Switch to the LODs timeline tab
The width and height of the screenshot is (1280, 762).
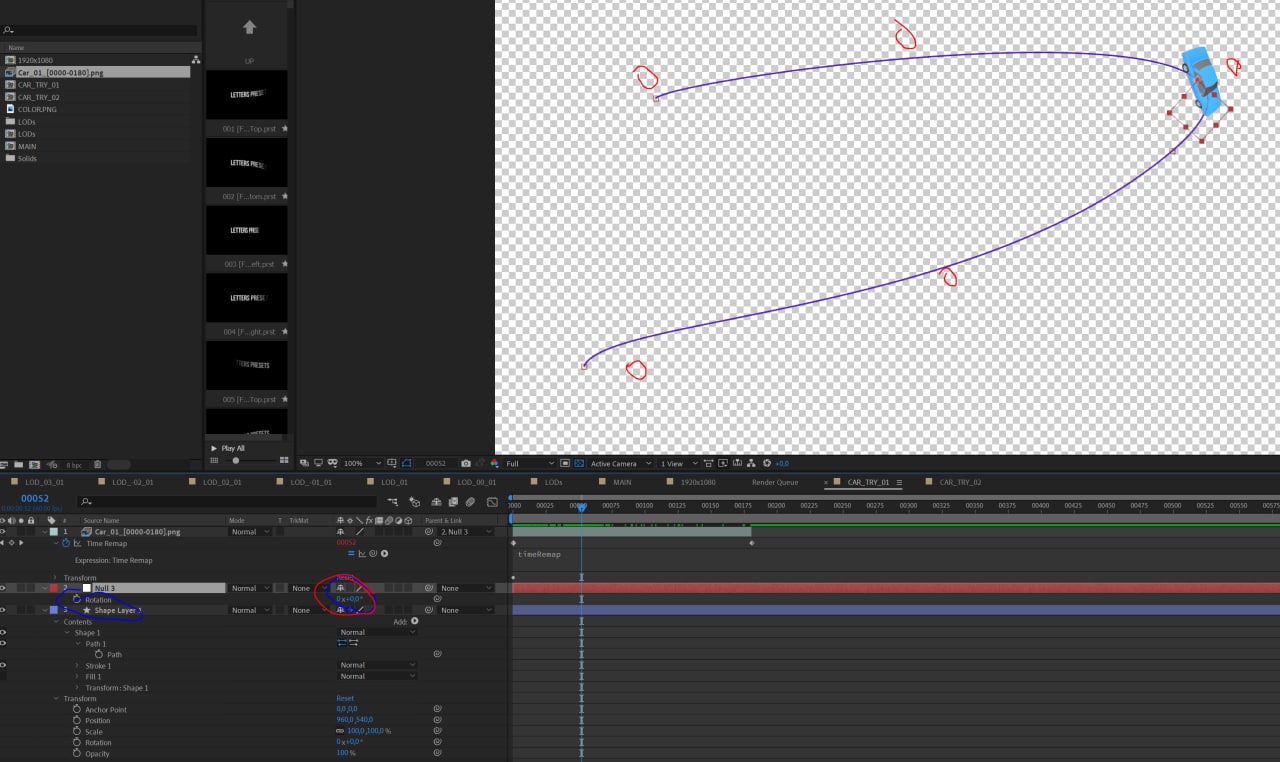coord(553,482)
